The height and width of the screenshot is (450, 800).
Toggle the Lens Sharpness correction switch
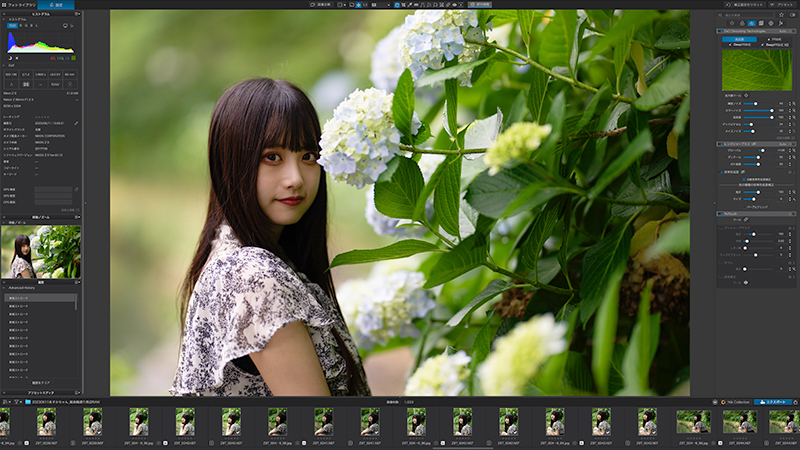click(x=721, y=144)
